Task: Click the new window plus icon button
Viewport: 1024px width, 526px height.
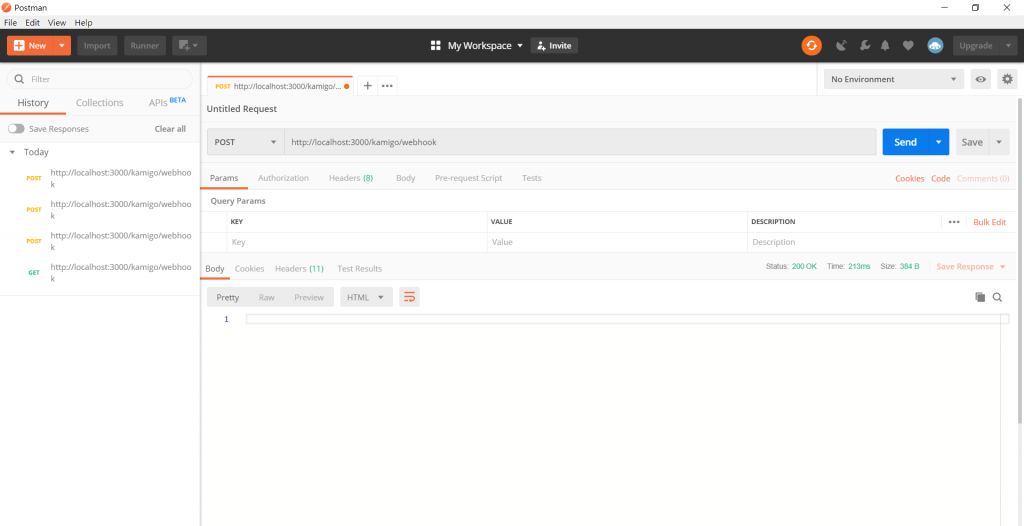Action: (x=189, y=46)
